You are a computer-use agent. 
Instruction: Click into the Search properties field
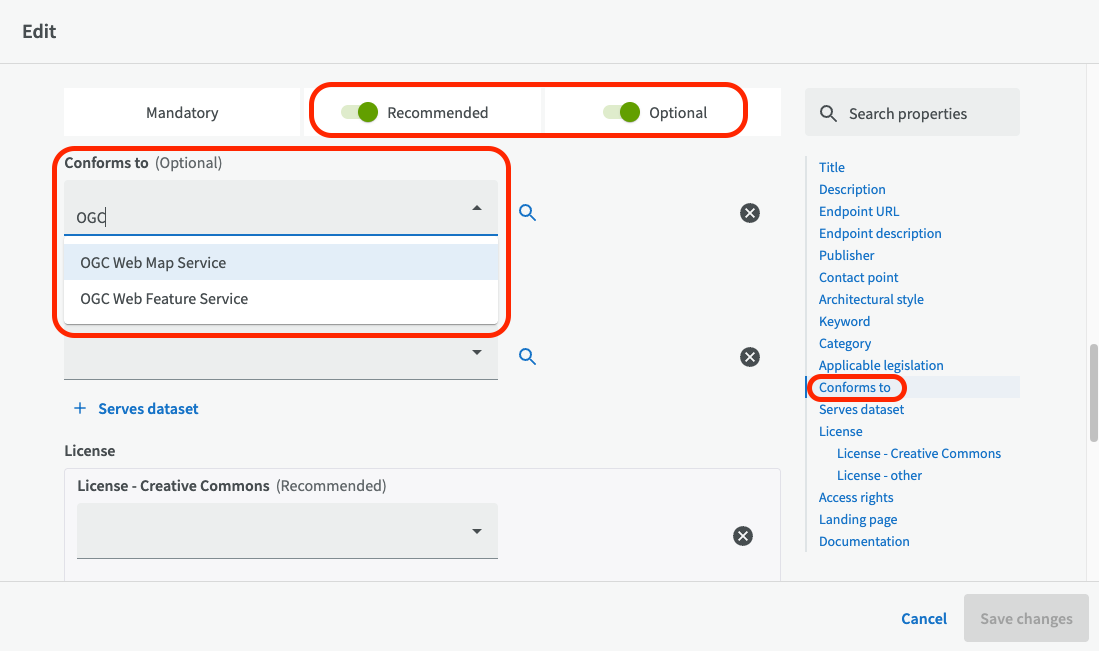[925, 113]
